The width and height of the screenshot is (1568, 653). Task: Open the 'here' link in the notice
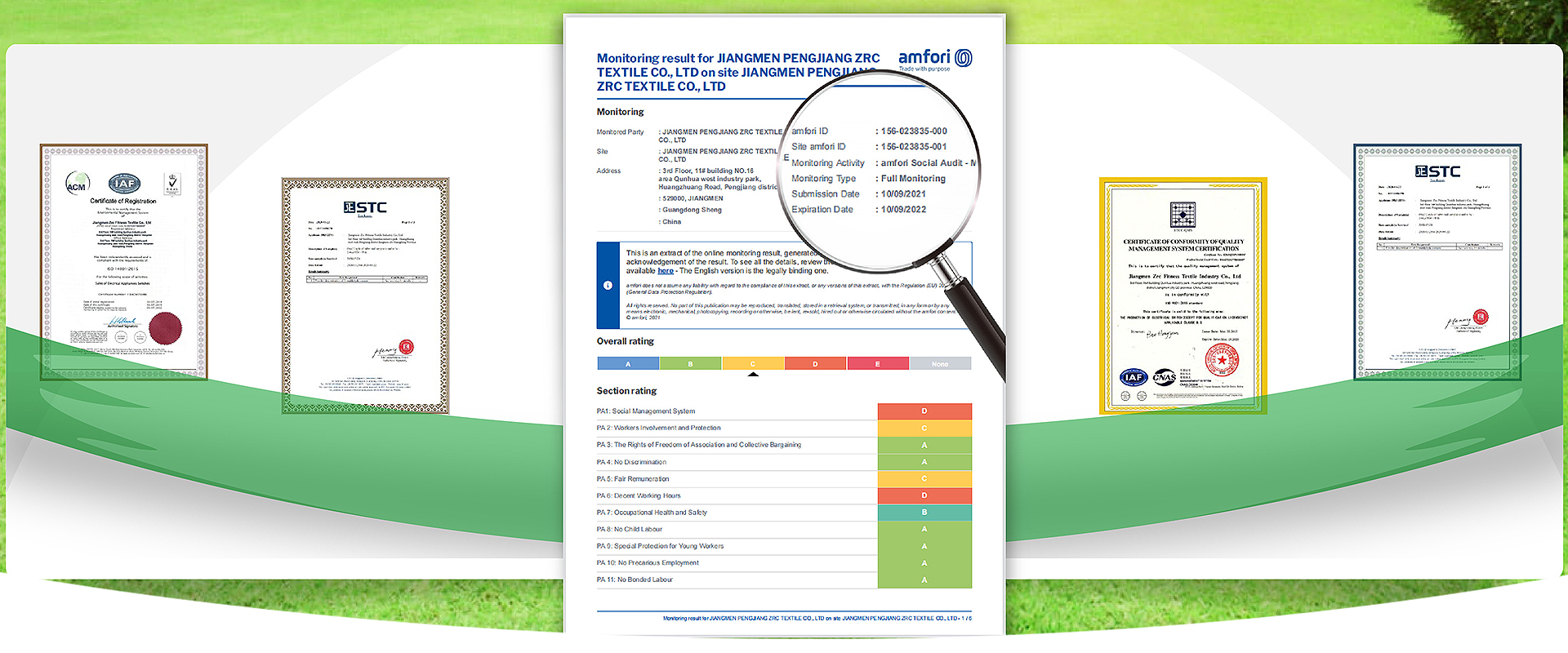tap(666, 271)
